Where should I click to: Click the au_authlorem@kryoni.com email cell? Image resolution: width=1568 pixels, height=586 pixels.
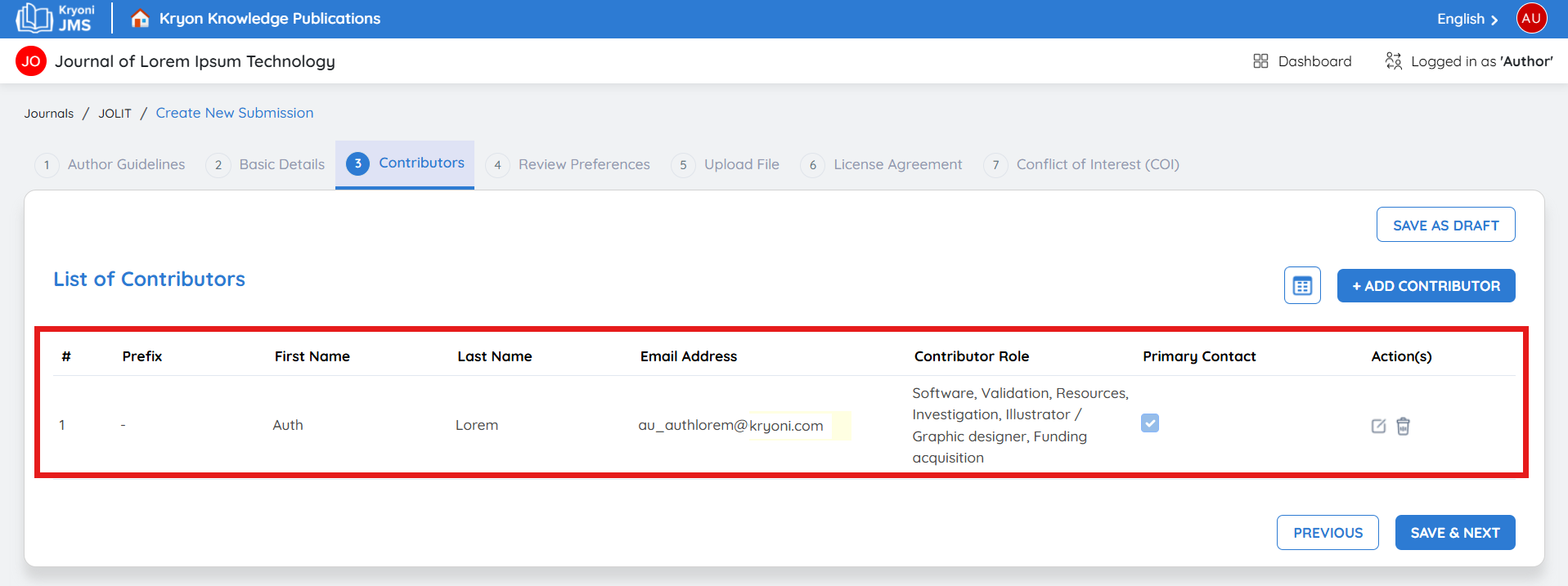point(730,426)
